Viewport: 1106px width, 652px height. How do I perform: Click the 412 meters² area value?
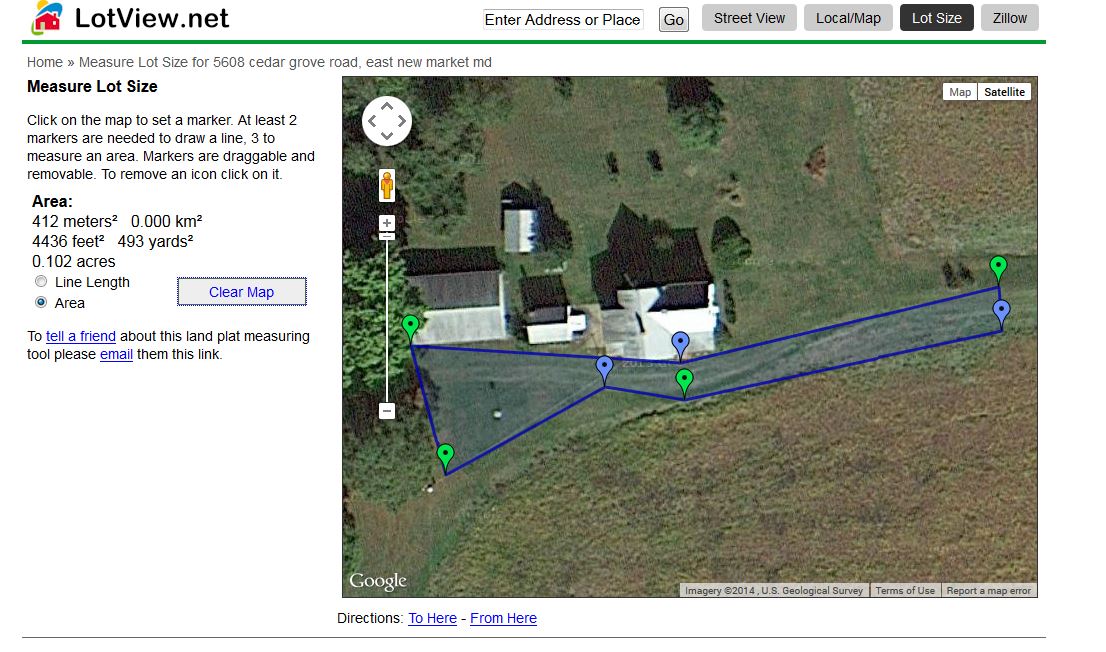click(75, 222)
